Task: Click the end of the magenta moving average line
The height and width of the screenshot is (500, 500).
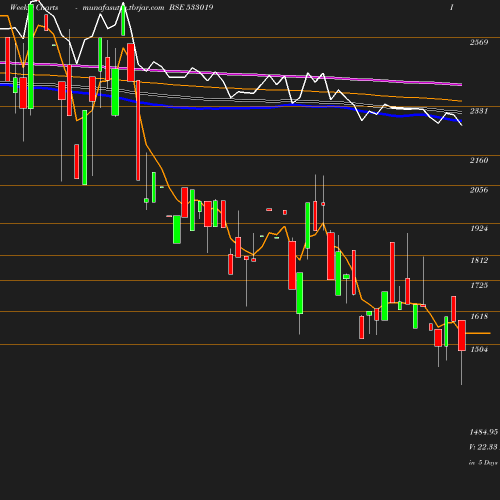Action: point(461,85)
